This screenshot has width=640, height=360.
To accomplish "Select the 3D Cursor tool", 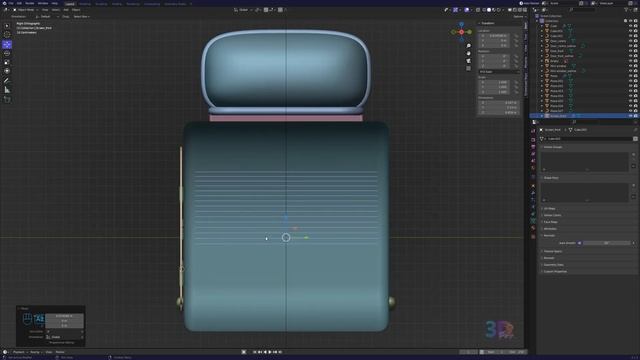I will pos(7,35).
